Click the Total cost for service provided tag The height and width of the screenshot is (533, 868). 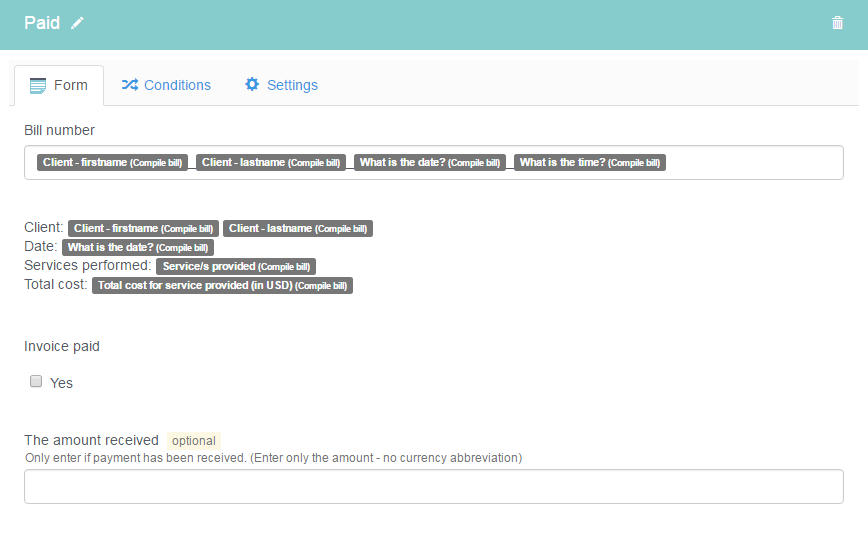(222, 286)
